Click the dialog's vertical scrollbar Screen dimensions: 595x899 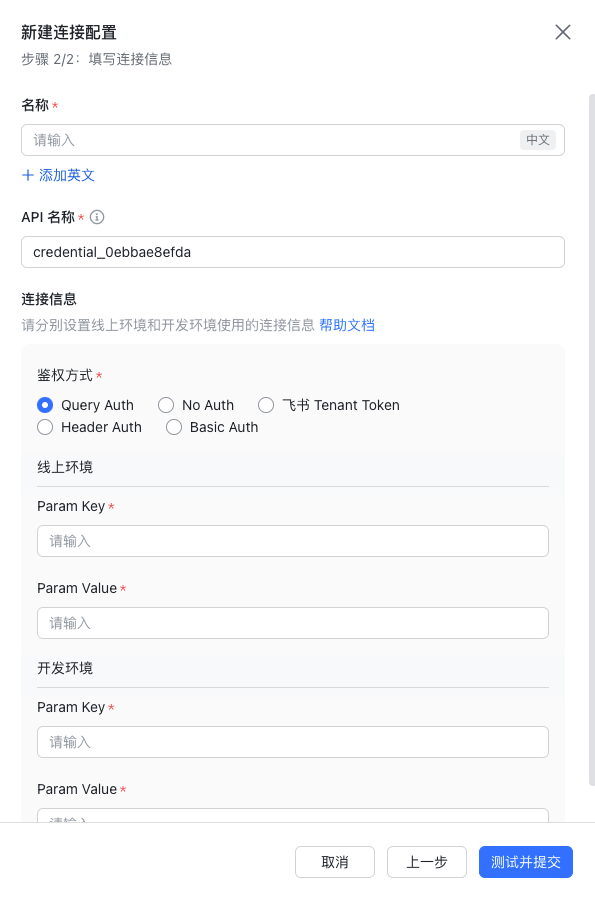click(592, 440)
